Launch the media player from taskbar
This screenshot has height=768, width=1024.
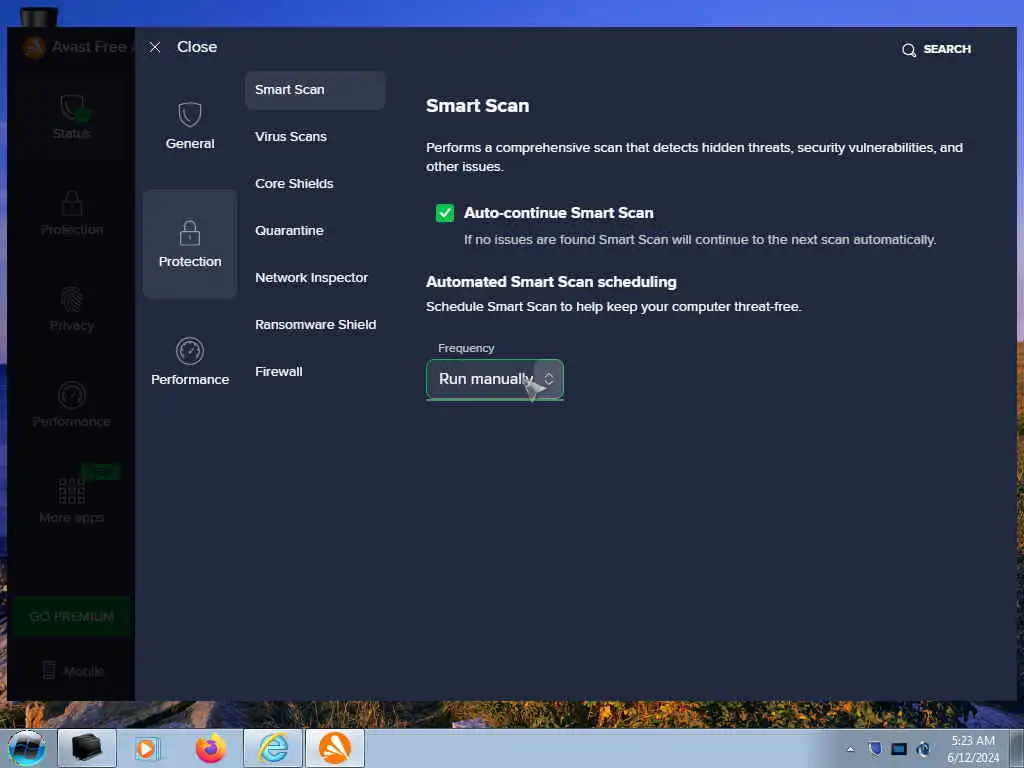click(x=148, y=748)
